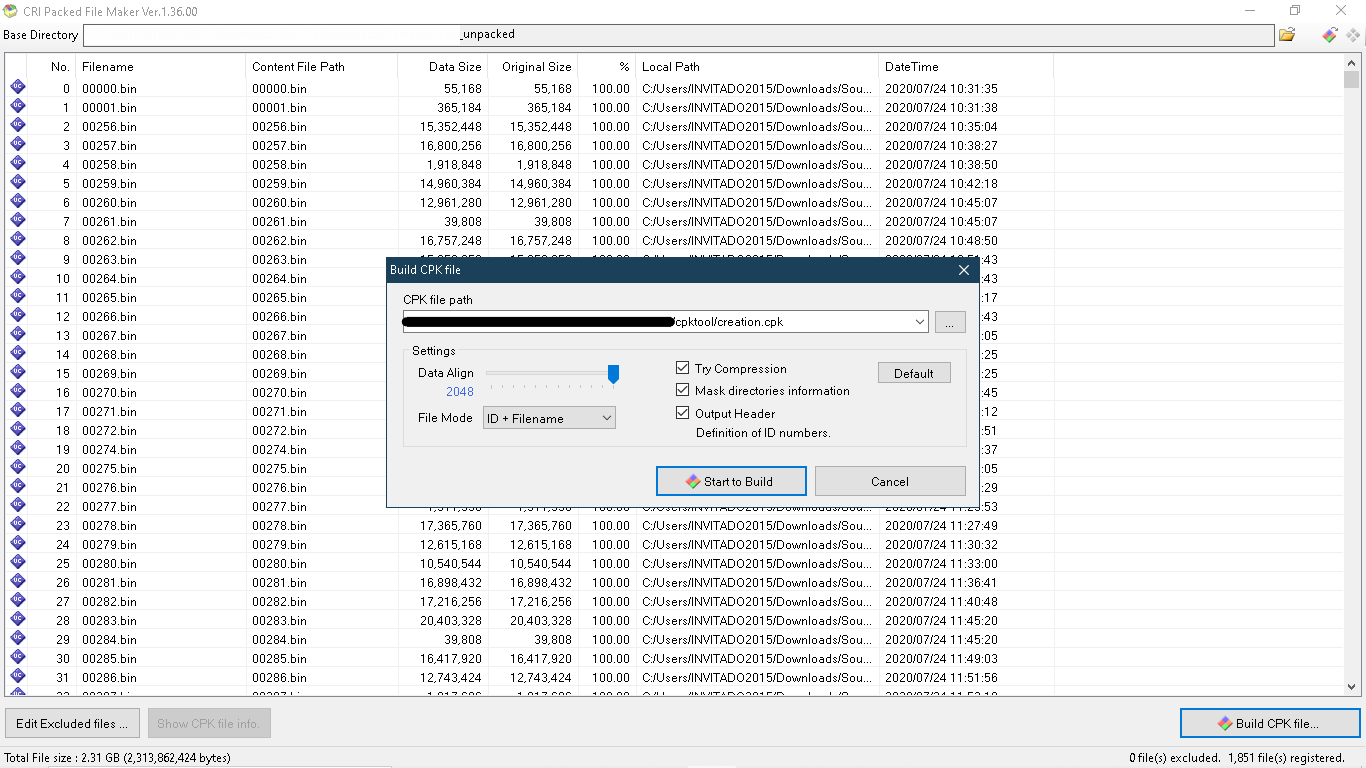
Task: Pick the file icon beside 00261.bin
Action: click(17, 221)
